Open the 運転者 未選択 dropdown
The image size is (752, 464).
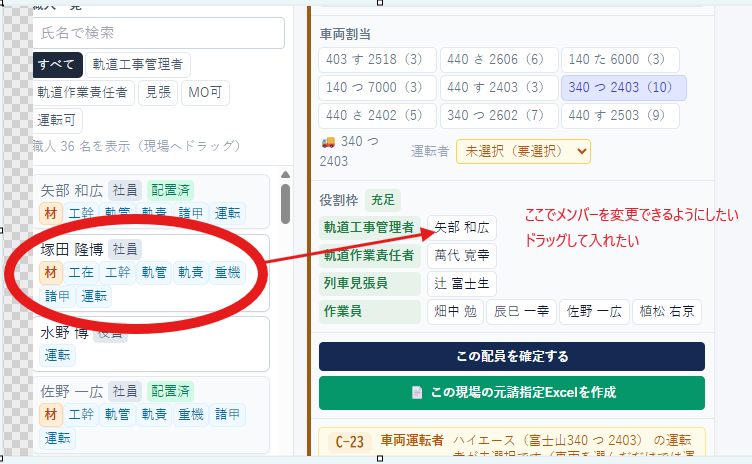523,152
